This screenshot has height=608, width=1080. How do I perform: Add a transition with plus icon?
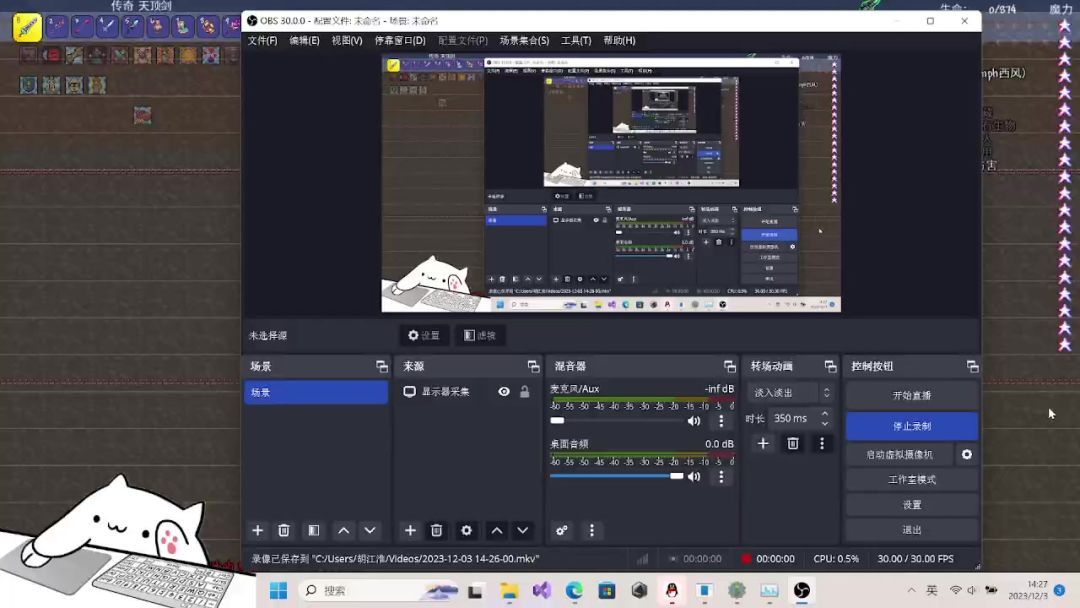tap(763, 443)
